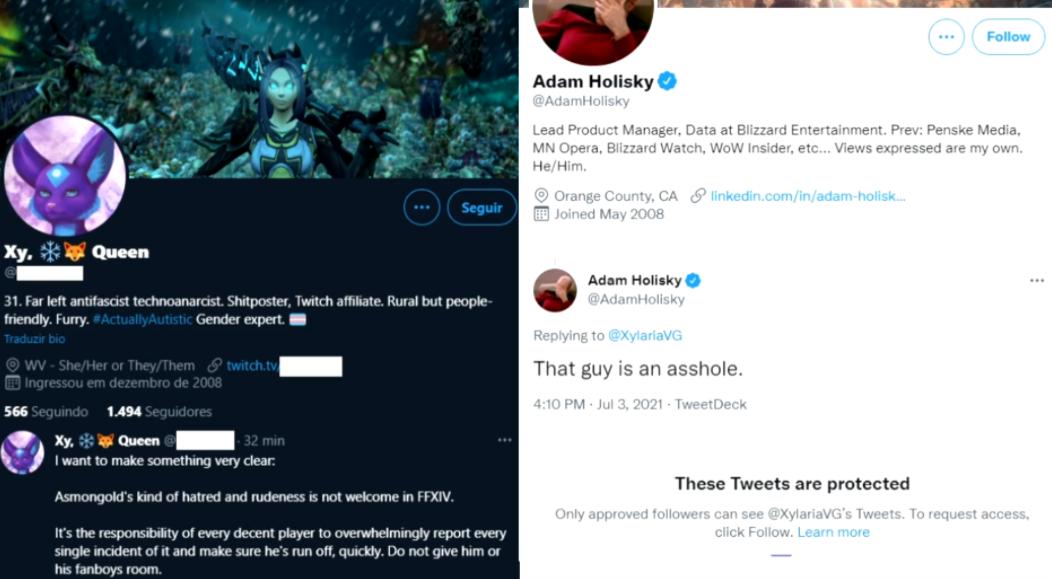Viewport: 1052px width, 579px height.
Task: Open the #ActuallyAutistic hashtag
Action: coord(143,319)
